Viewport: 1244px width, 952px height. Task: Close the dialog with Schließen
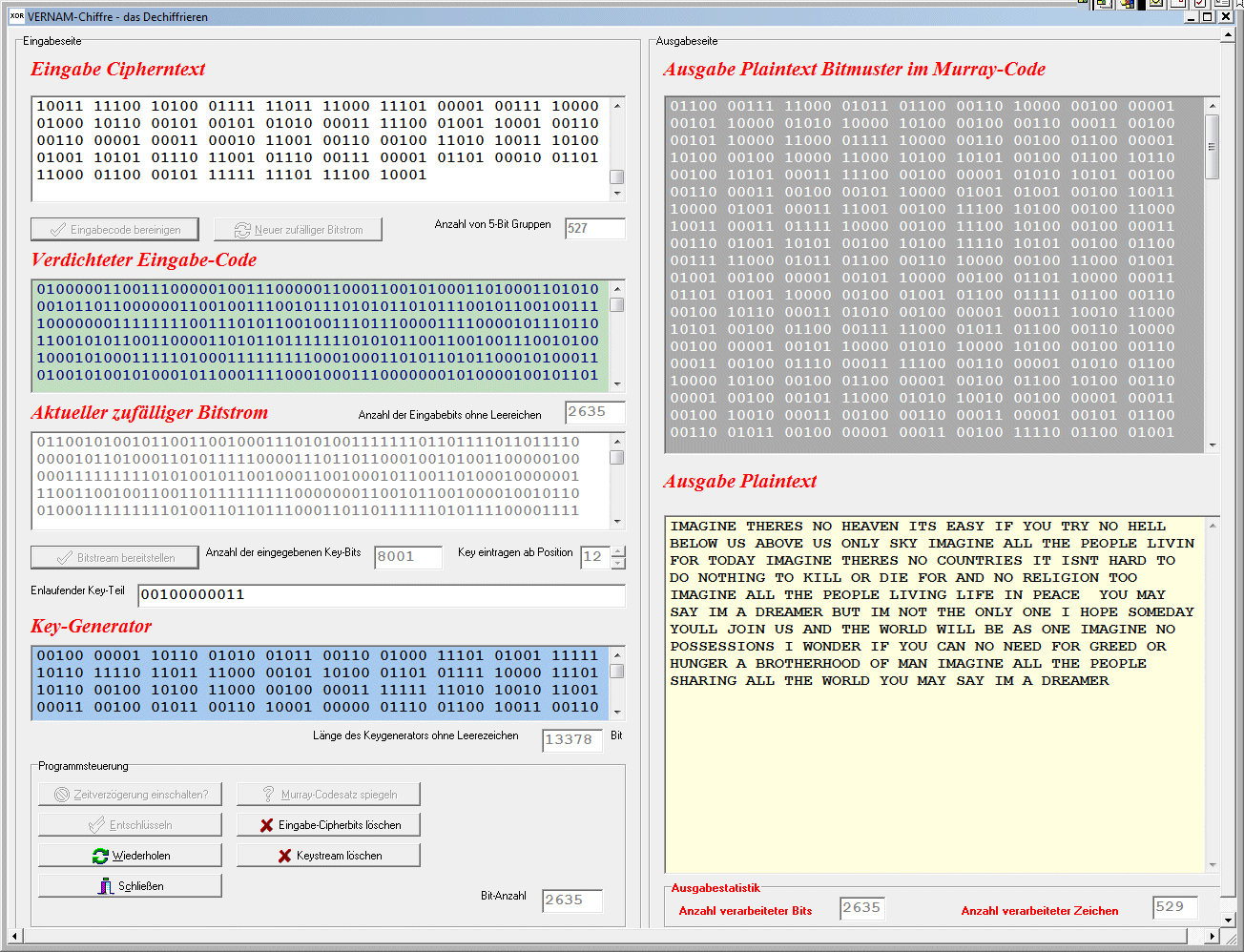point(130,886)
